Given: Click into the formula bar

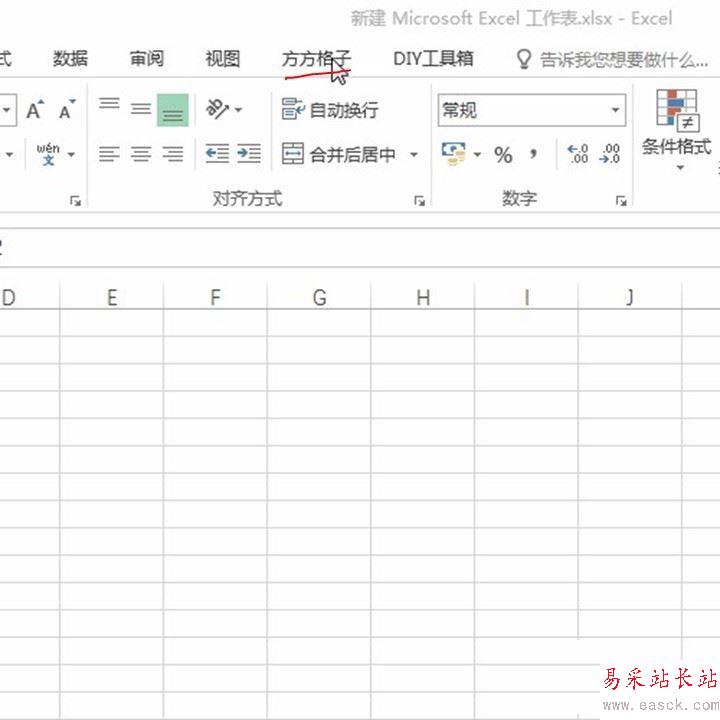Looking at the screenshot, I should pyautogui.click(x=360, y=248).
